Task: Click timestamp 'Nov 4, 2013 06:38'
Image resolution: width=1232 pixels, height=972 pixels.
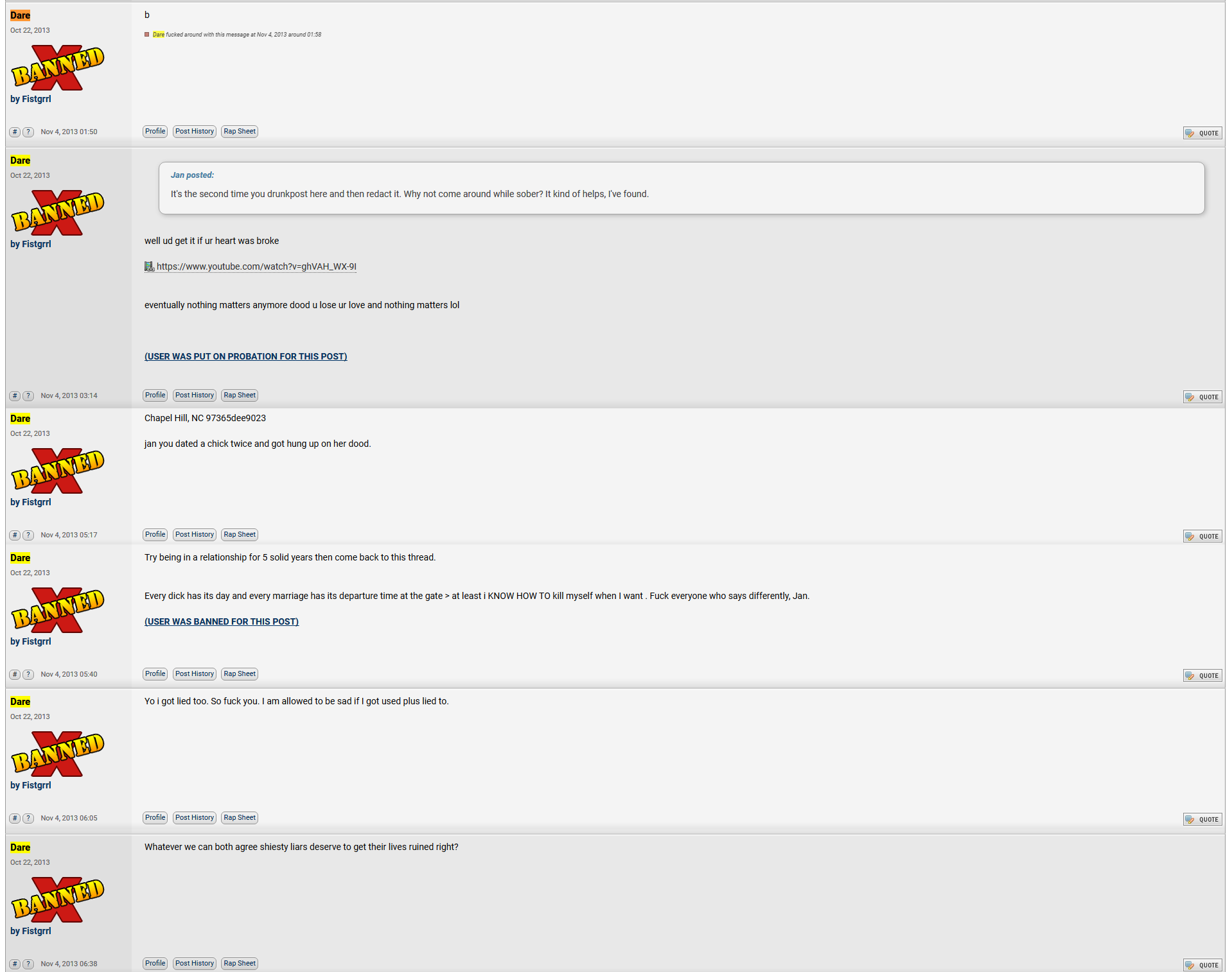Action: (69, 964)
